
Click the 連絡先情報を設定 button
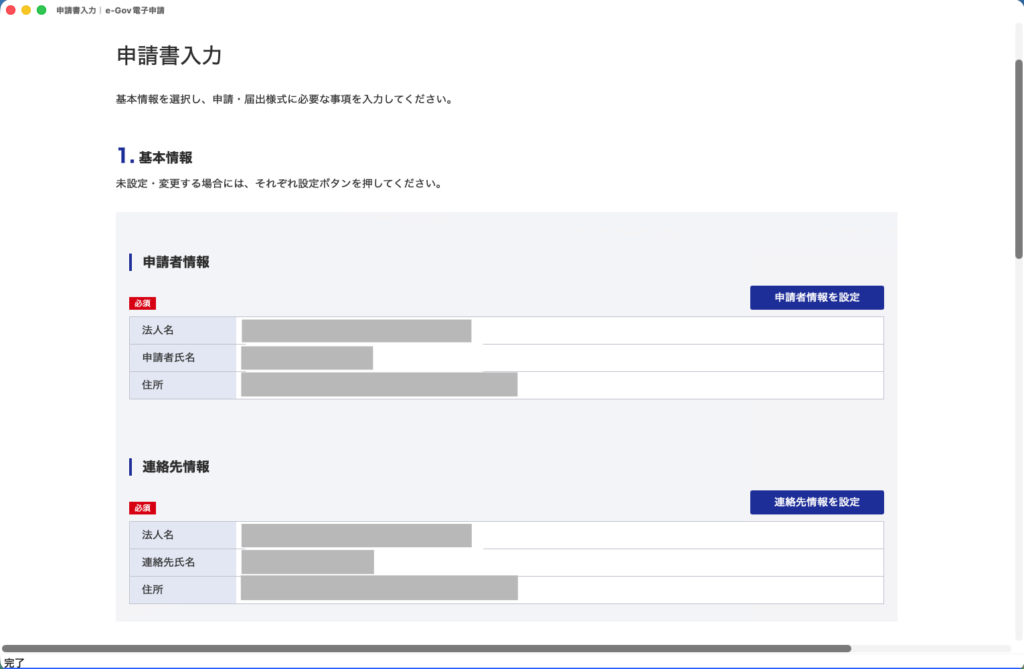pos(816,502)
